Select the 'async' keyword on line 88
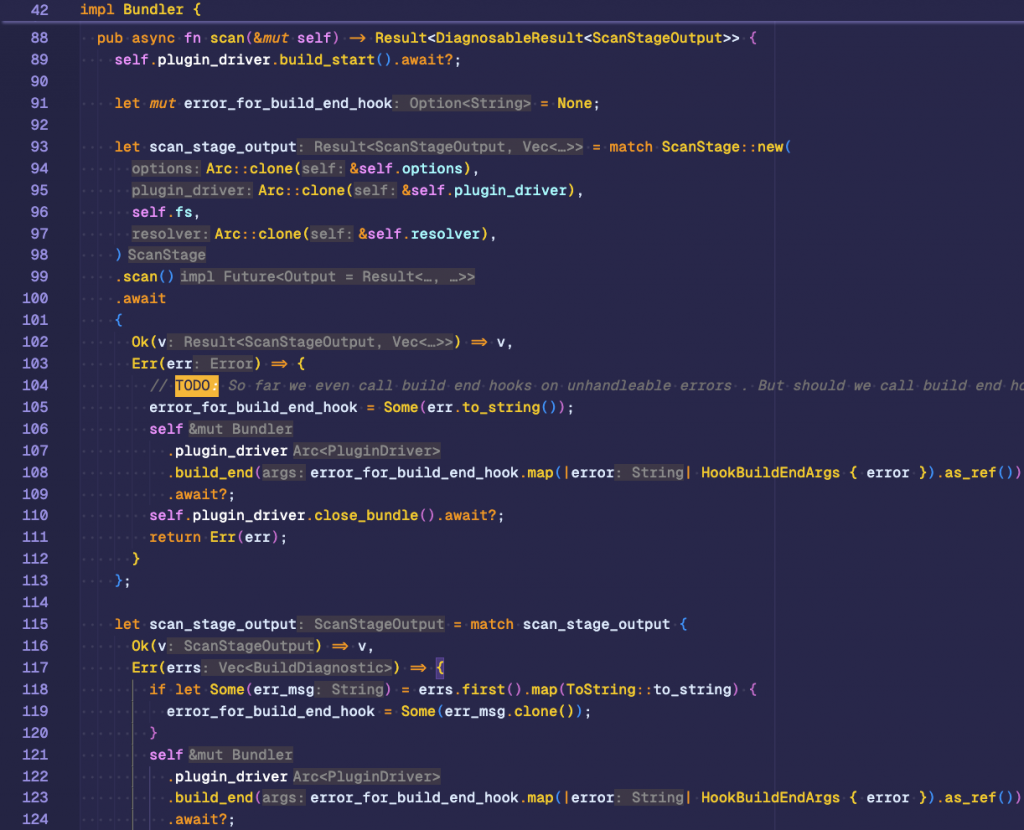Image resolution: width=1024 pixels, height=830 pixels. [153, 38]
